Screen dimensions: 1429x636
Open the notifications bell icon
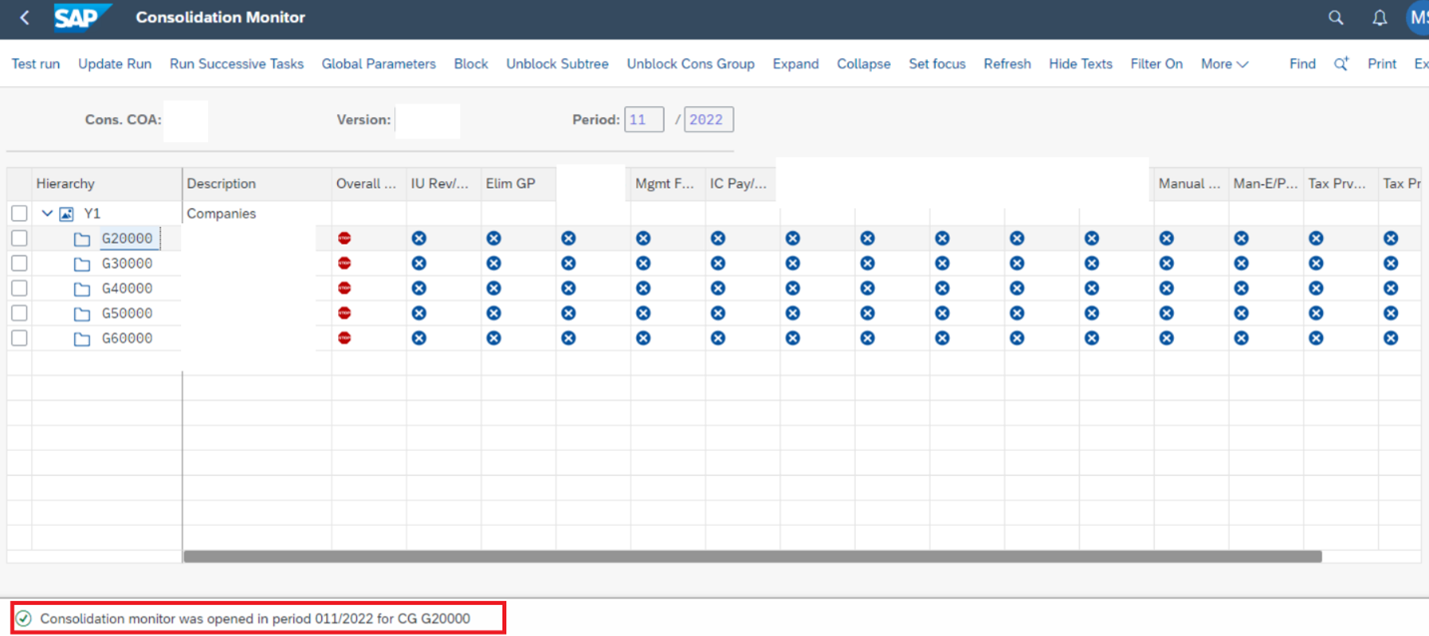(x=1379, y=17)
